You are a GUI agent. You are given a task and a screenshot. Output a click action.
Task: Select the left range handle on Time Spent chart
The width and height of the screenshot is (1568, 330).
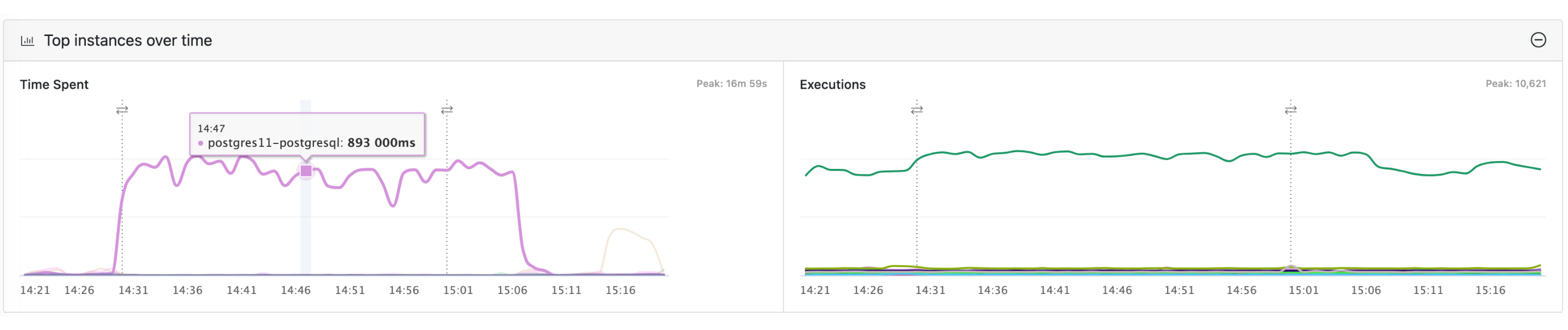click(122, 110)
